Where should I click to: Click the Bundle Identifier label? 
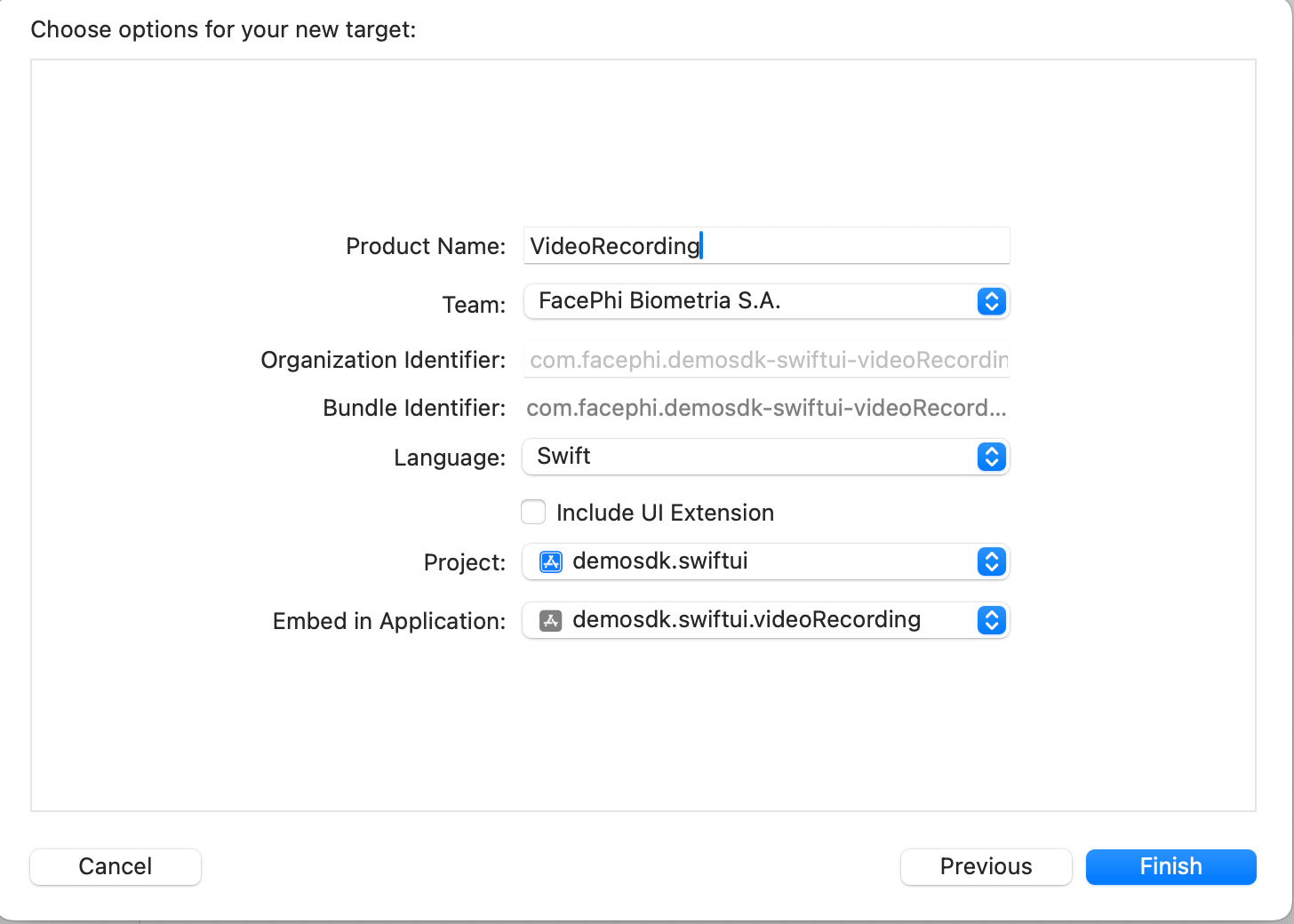tap(414, 408)
